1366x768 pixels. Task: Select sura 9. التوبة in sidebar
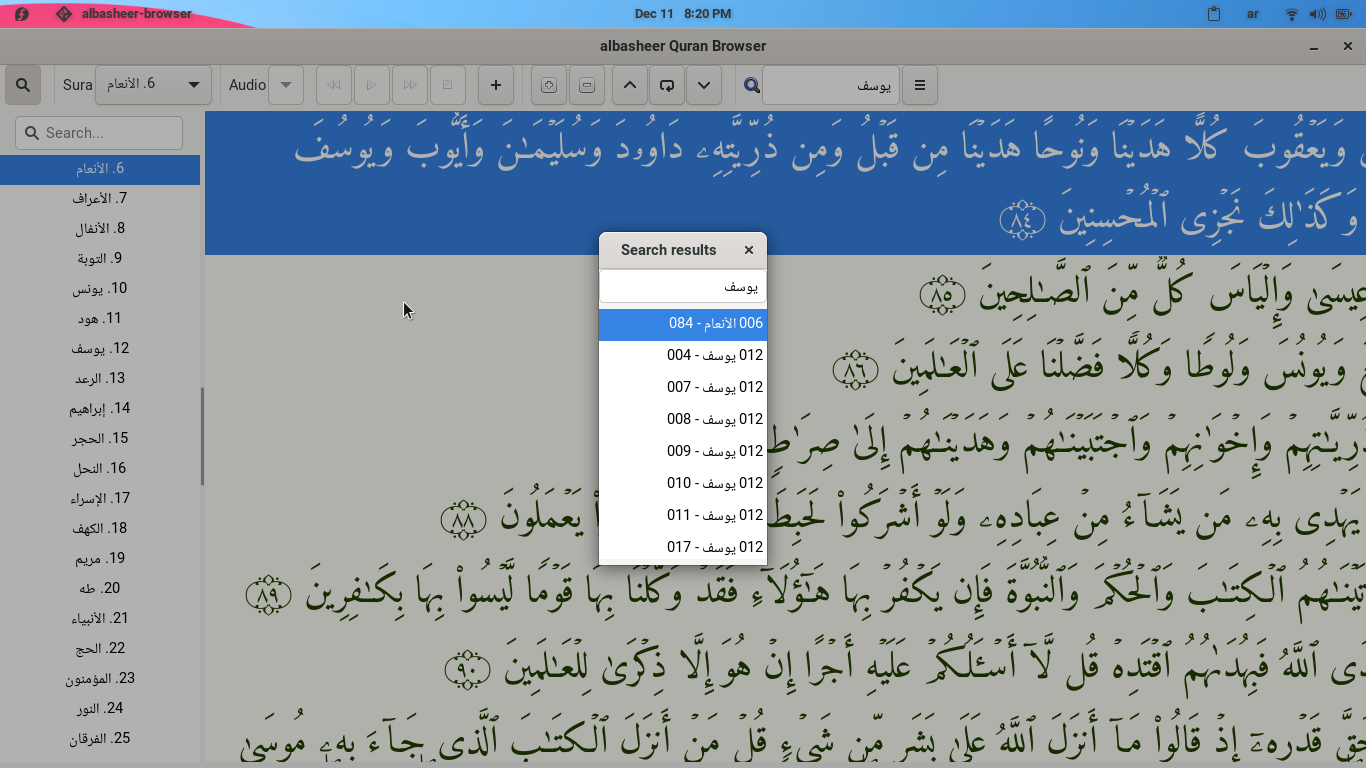pos(100,258)
